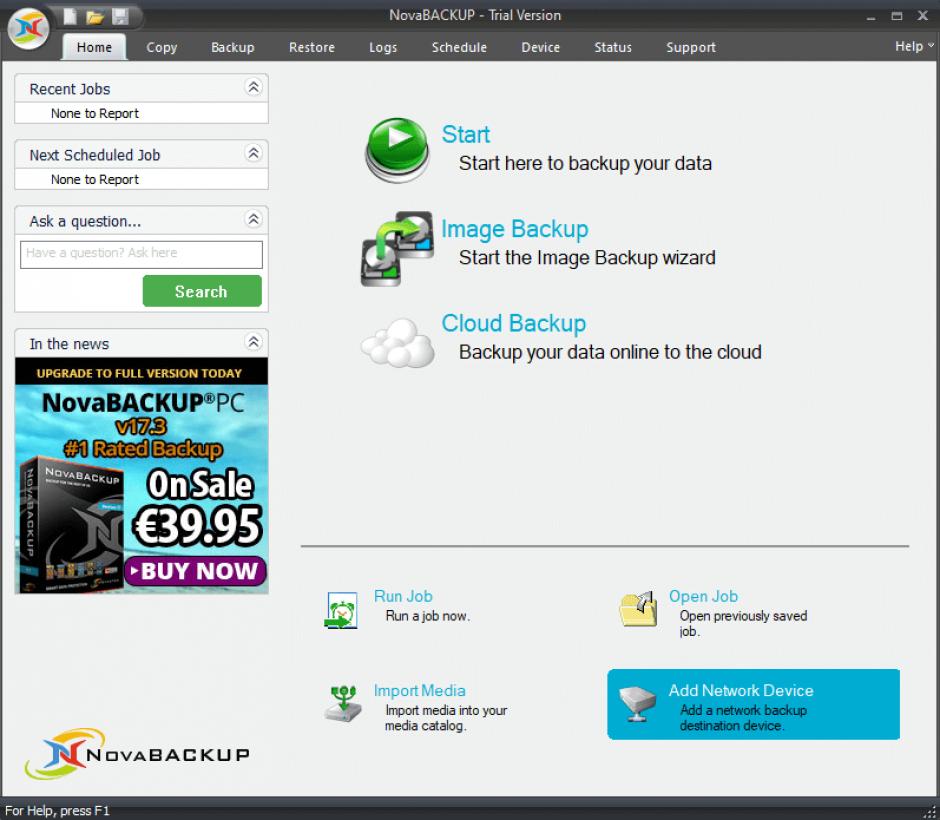Switch to the Copy tab
Image resolution: width=940 pixels, height=820 pixels.
tap(162, 47)
